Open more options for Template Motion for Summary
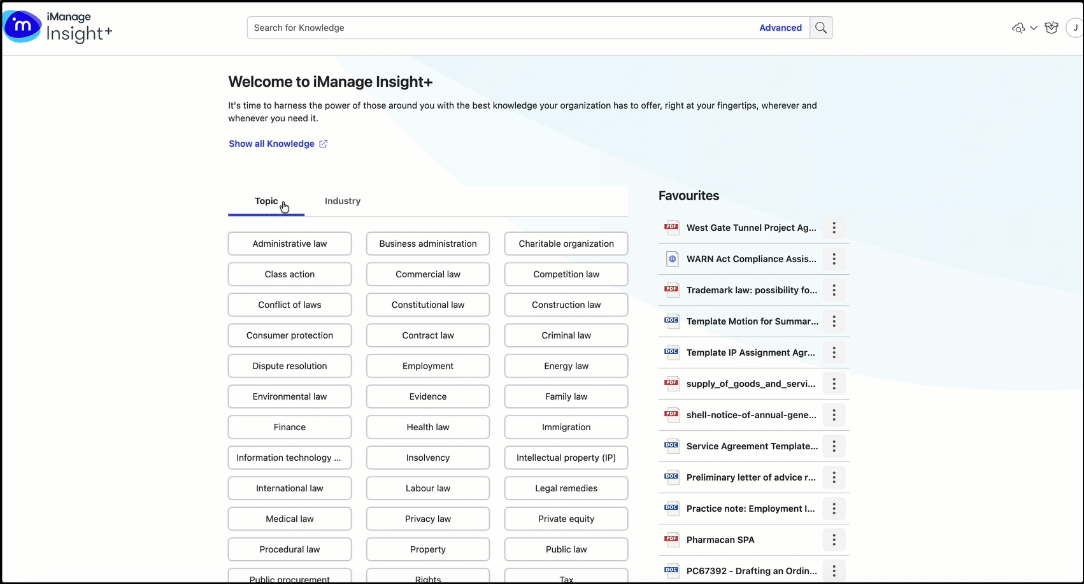This screenshot has height=584, width=1084. tap(834, 321)
